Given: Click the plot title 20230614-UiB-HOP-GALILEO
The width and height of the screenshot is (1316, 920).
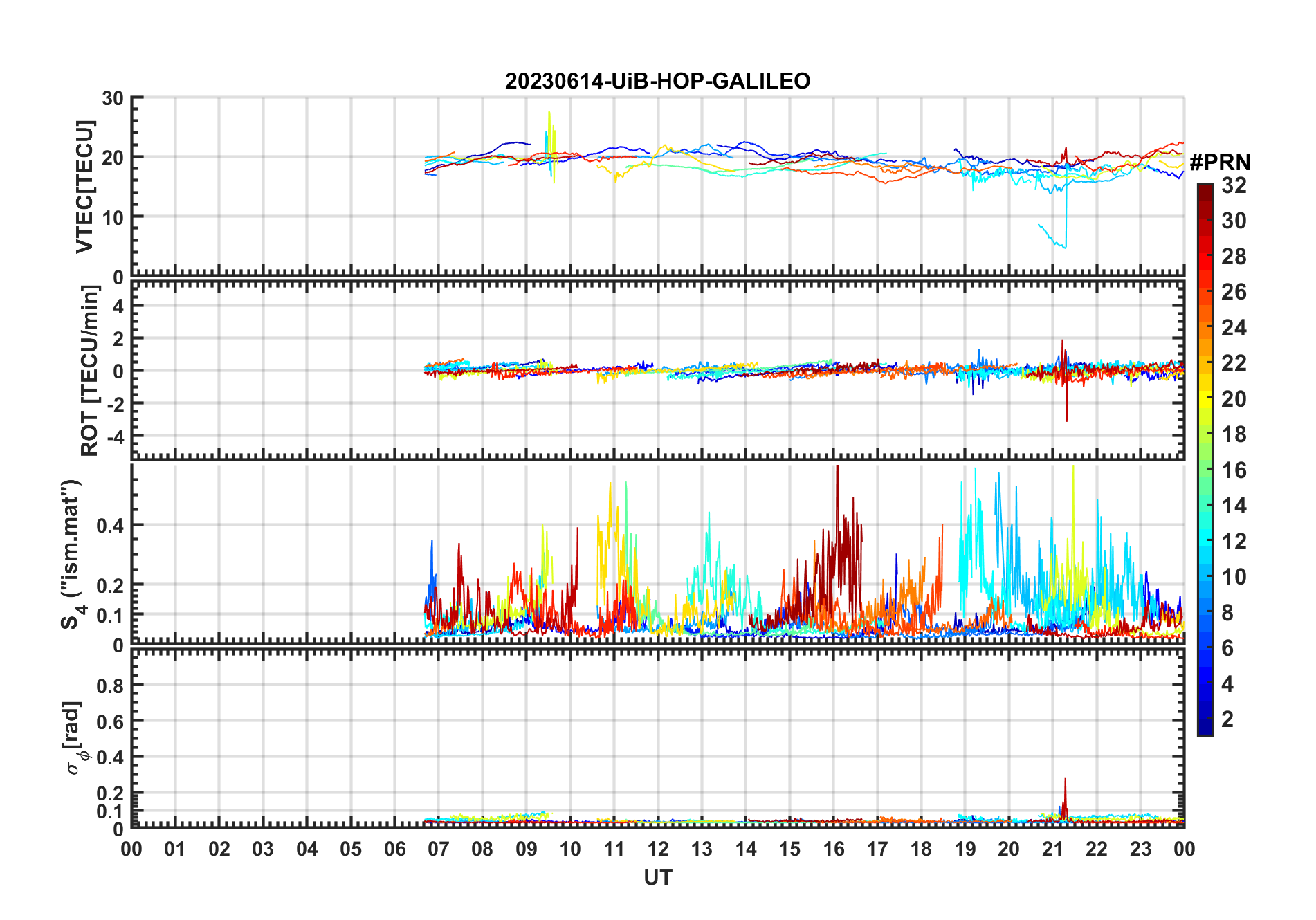Looking at the screenshot, I should [657, 81].
